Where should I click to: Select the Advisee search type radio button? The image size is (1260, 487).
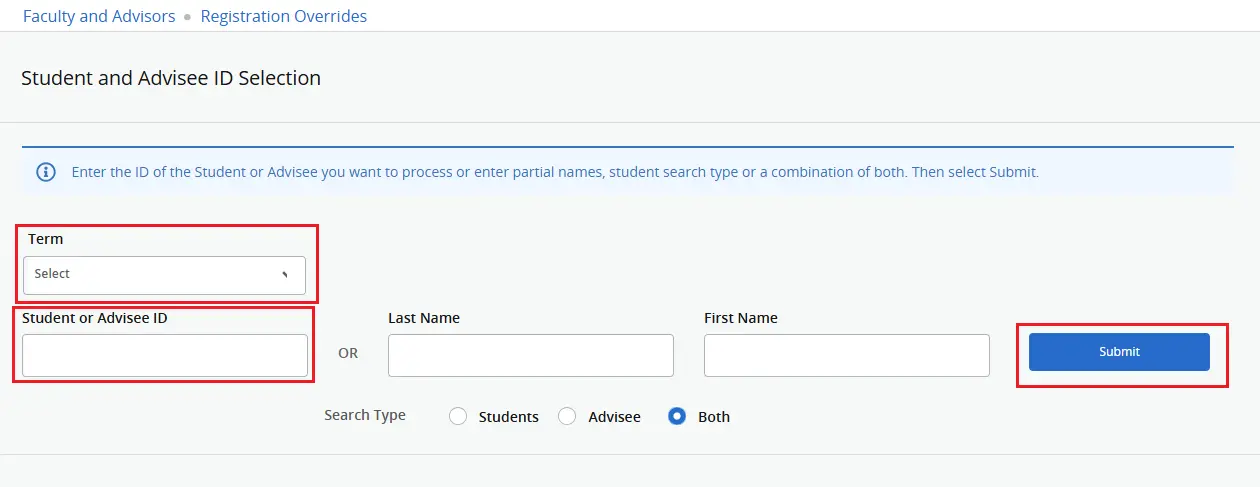(567, 417)
